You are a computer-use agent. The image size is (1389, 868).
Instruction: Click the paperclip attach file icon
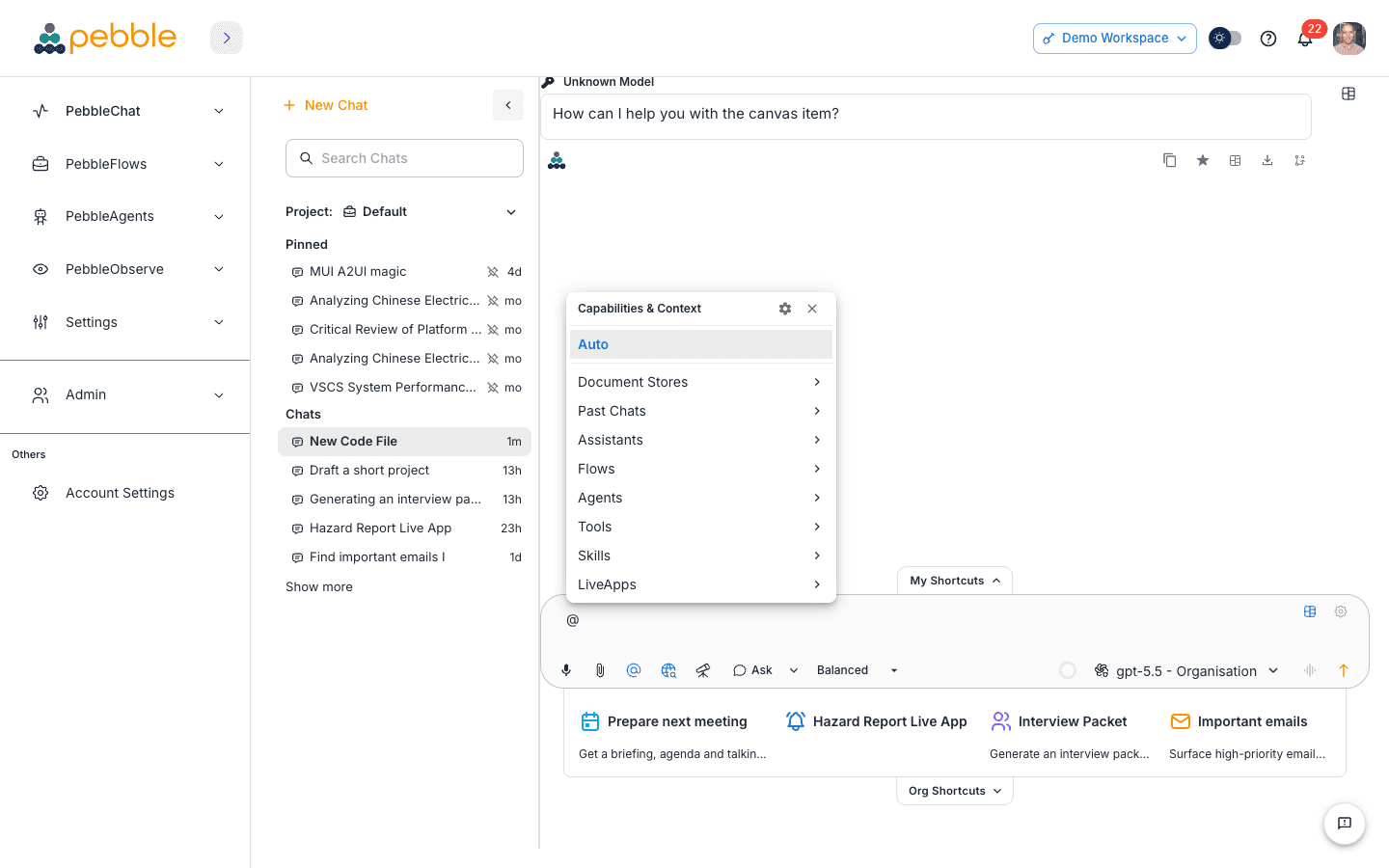600,670
